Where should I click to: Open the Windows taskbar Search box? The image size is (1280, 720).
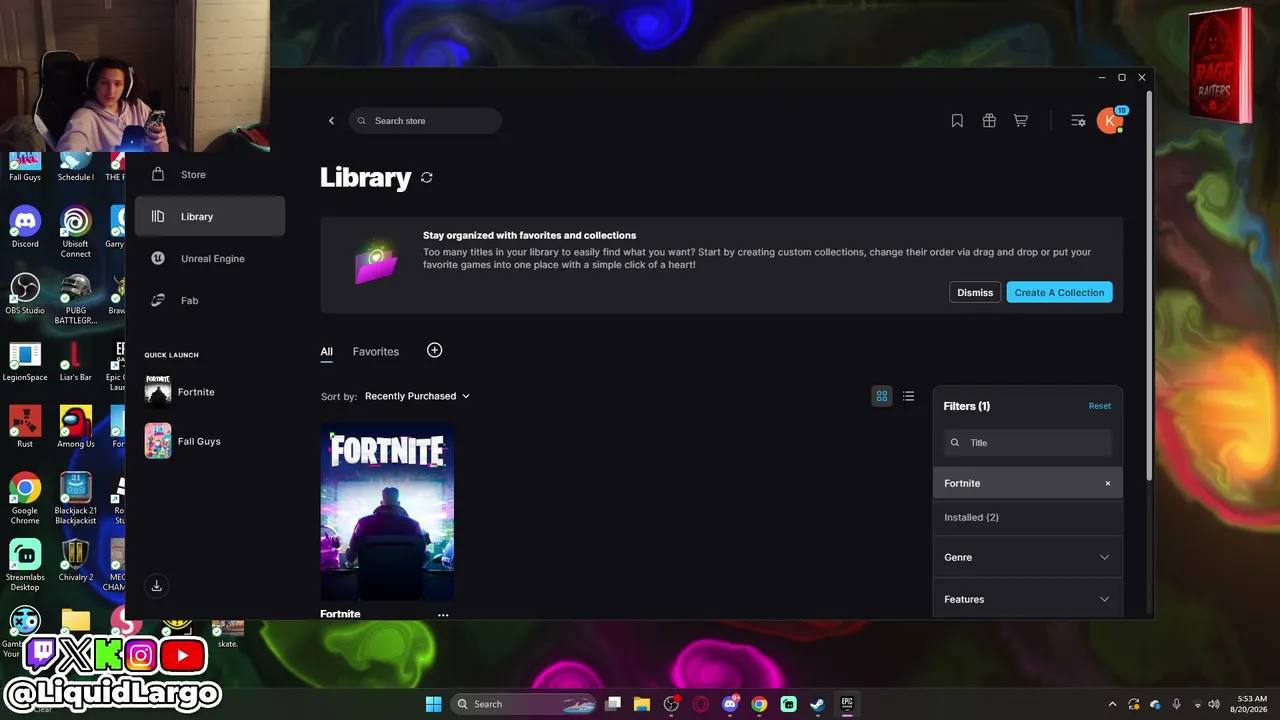525,704
